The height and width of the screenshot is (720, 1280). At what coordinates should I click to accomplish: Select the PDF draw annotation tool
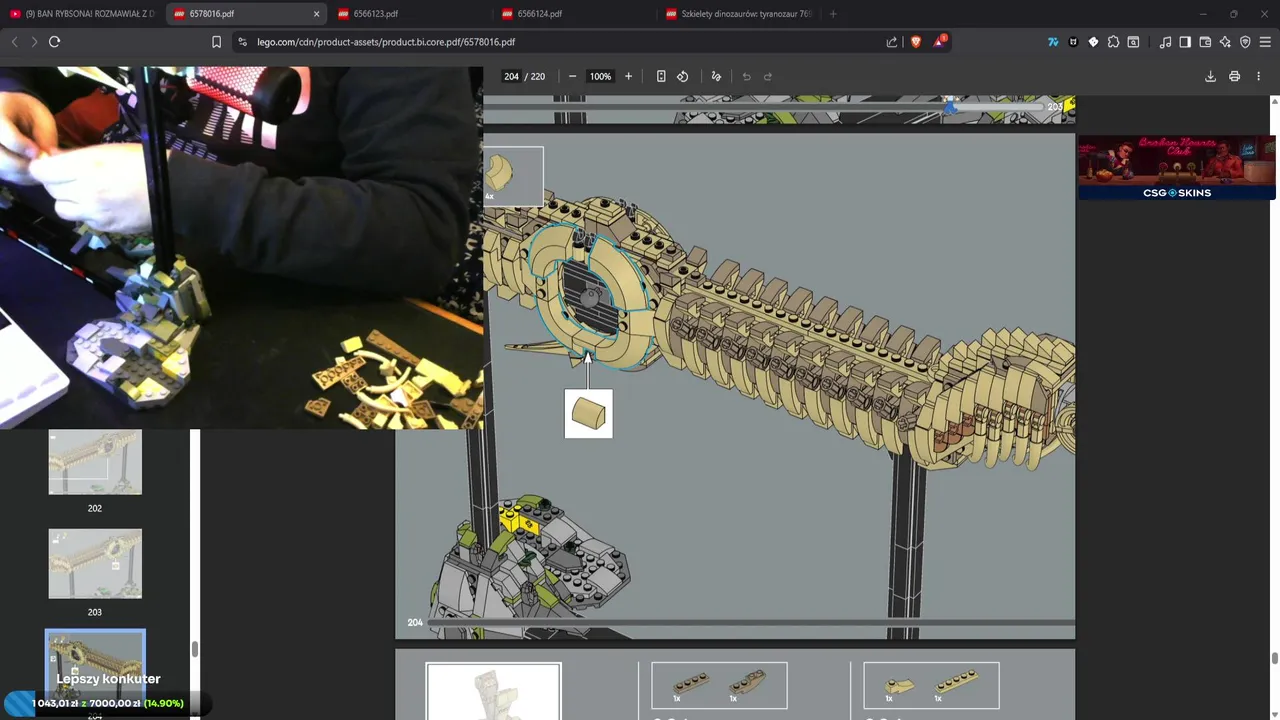click(x=716, y=76)
